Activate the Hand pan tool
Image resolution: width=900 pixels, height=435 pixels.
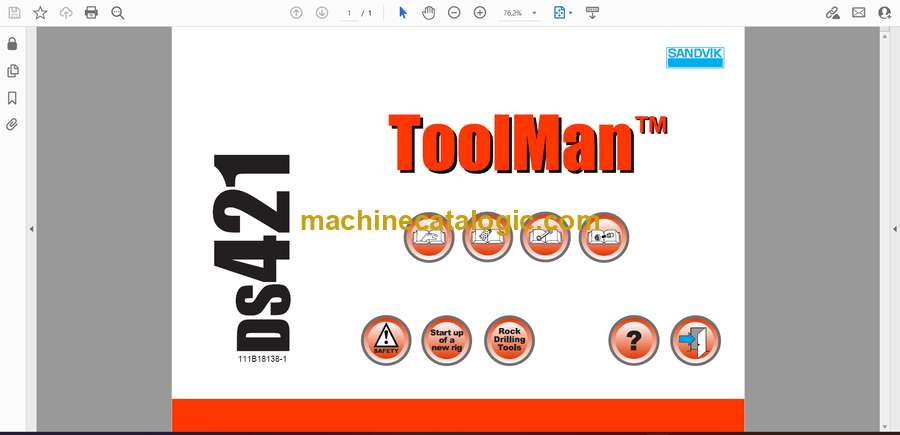click(x=429, y=13)
